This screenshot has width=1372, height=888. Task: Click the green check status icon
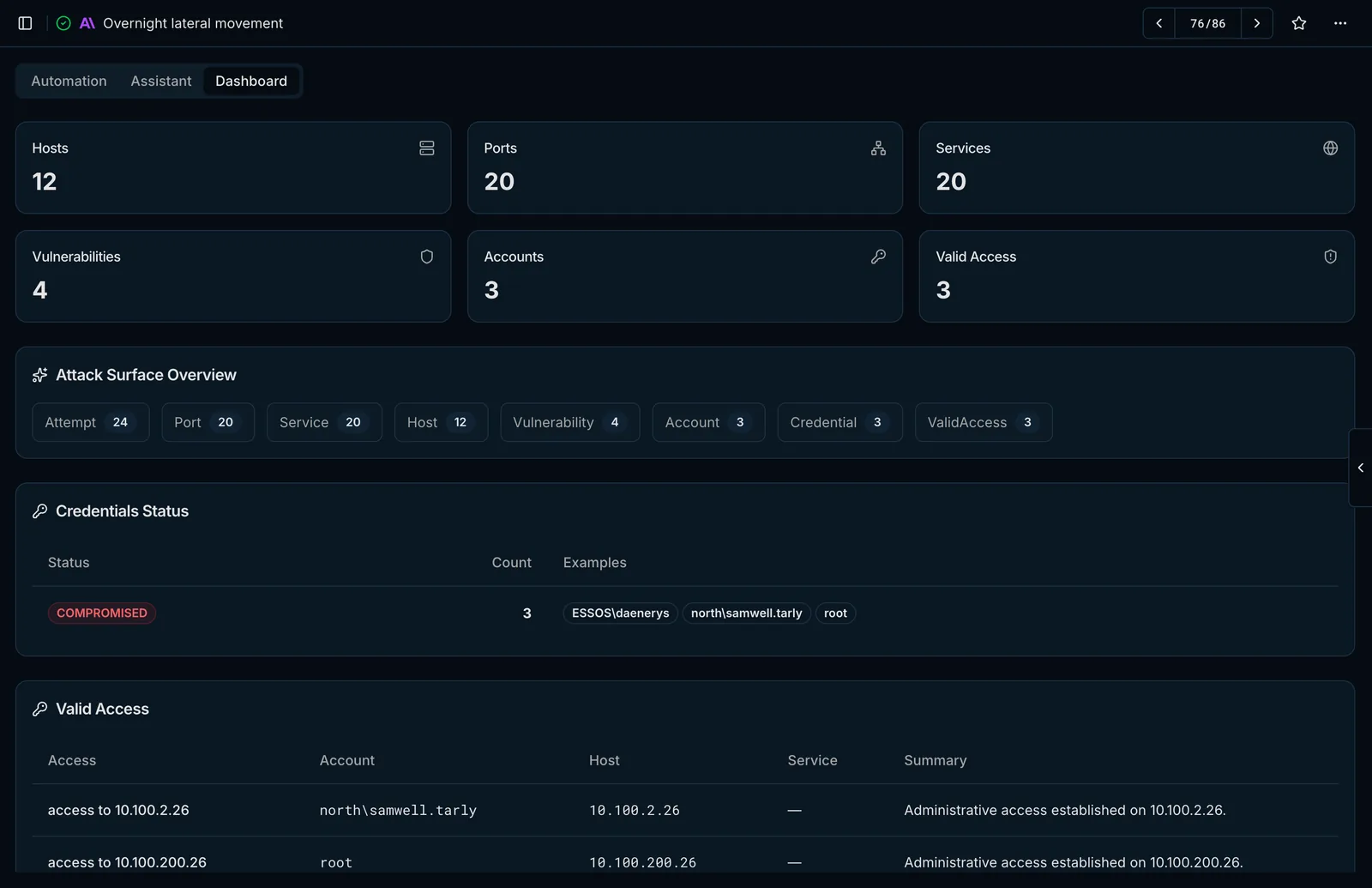click(x=63, y=23)
